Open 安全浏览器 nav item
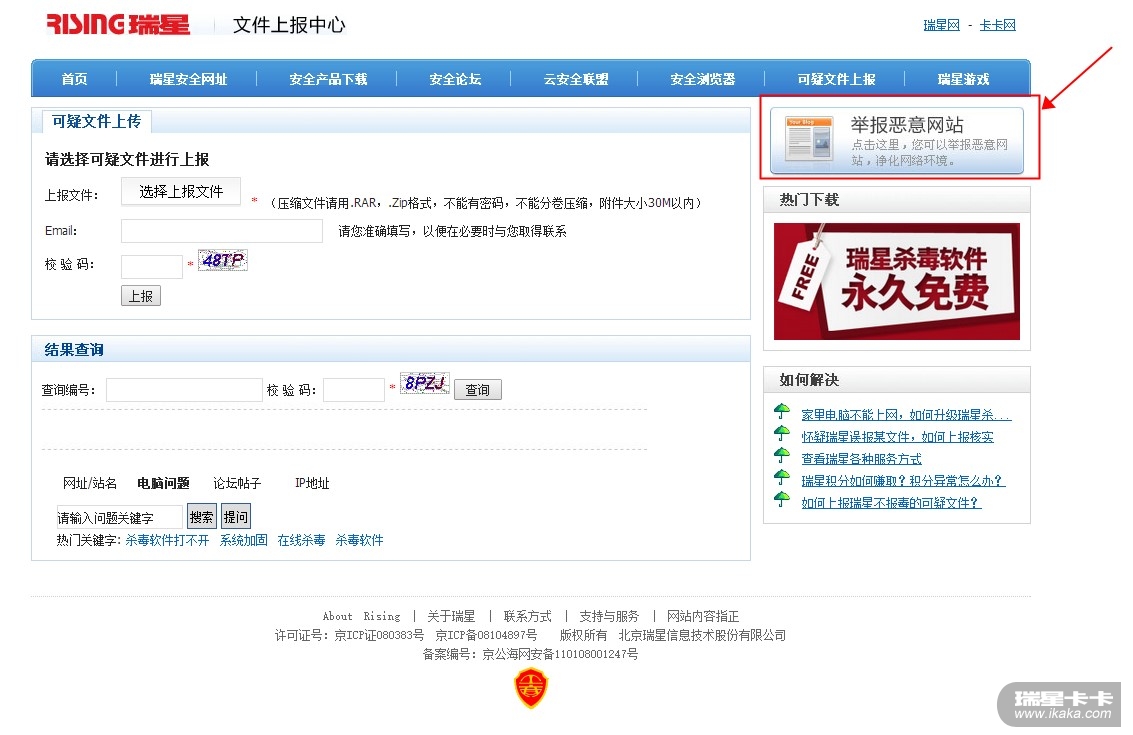 tap(702, 79)
